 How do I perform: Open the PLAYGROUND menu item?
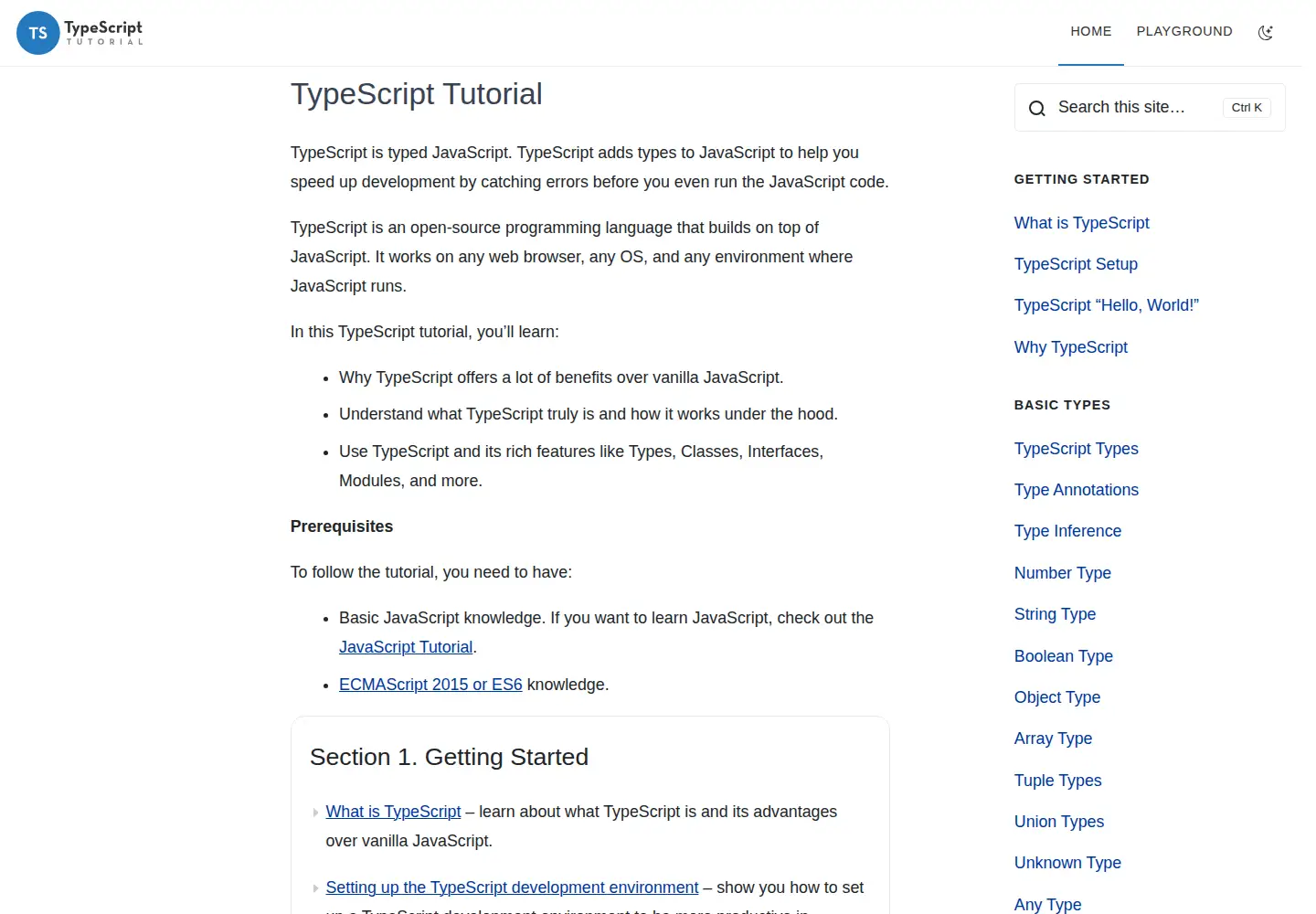point(1184,31)
